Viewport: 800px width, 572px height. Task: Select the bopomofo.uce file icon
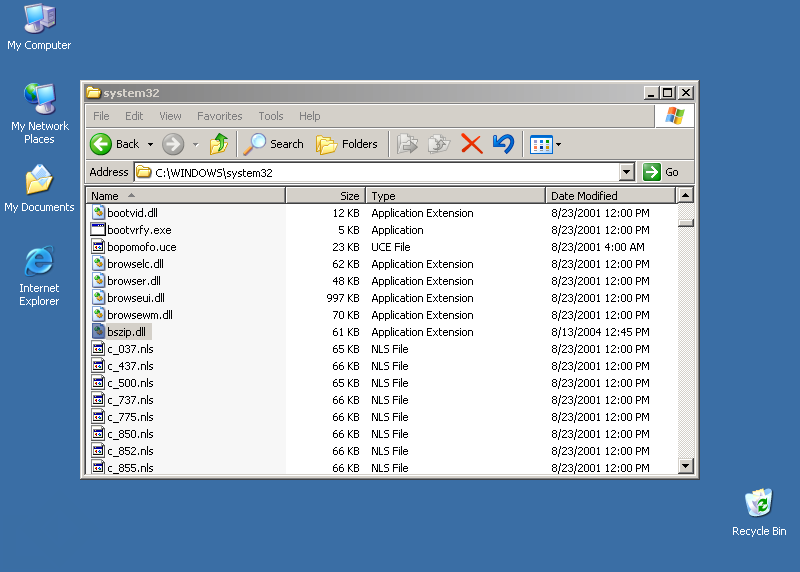[98, 246]
